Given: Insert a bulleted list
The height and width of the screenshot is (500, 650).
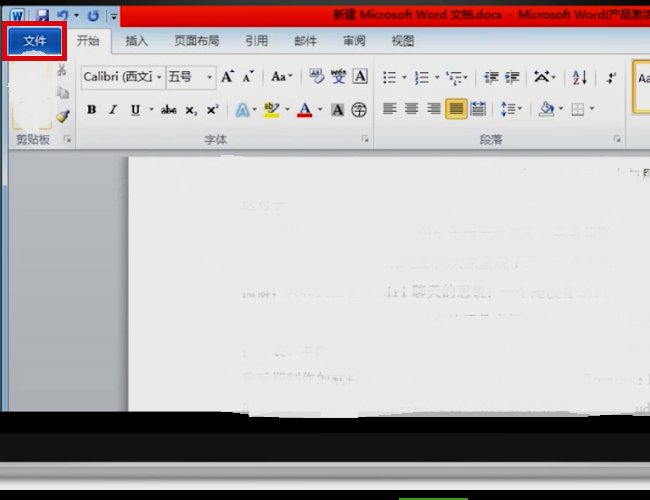Looking at the screenshot, I should coord(390,77).
